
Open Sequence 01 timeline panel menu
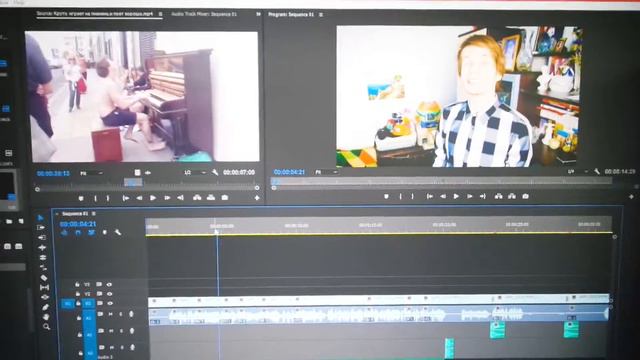coord(93,213)
